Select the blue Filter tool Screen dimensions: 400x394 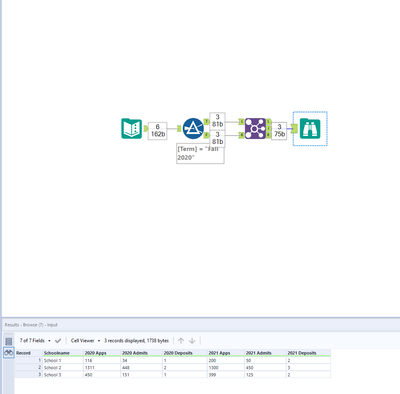[193, 129]
